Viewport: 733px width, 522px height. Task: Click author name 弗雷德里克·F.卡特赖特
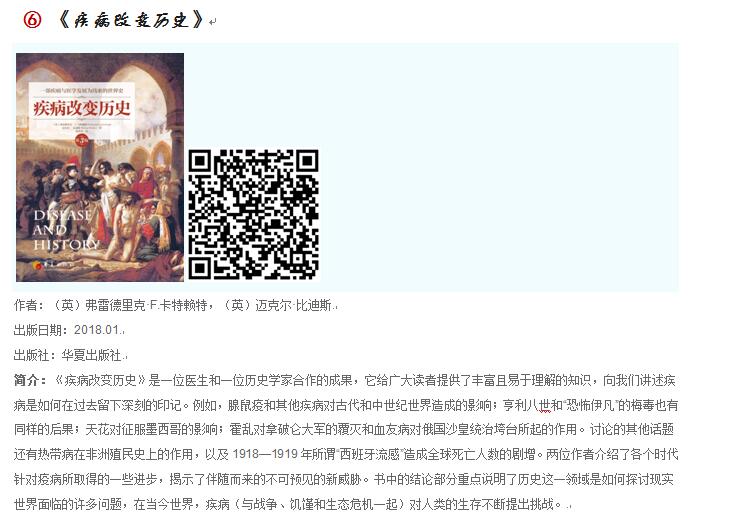pos(146,306)
